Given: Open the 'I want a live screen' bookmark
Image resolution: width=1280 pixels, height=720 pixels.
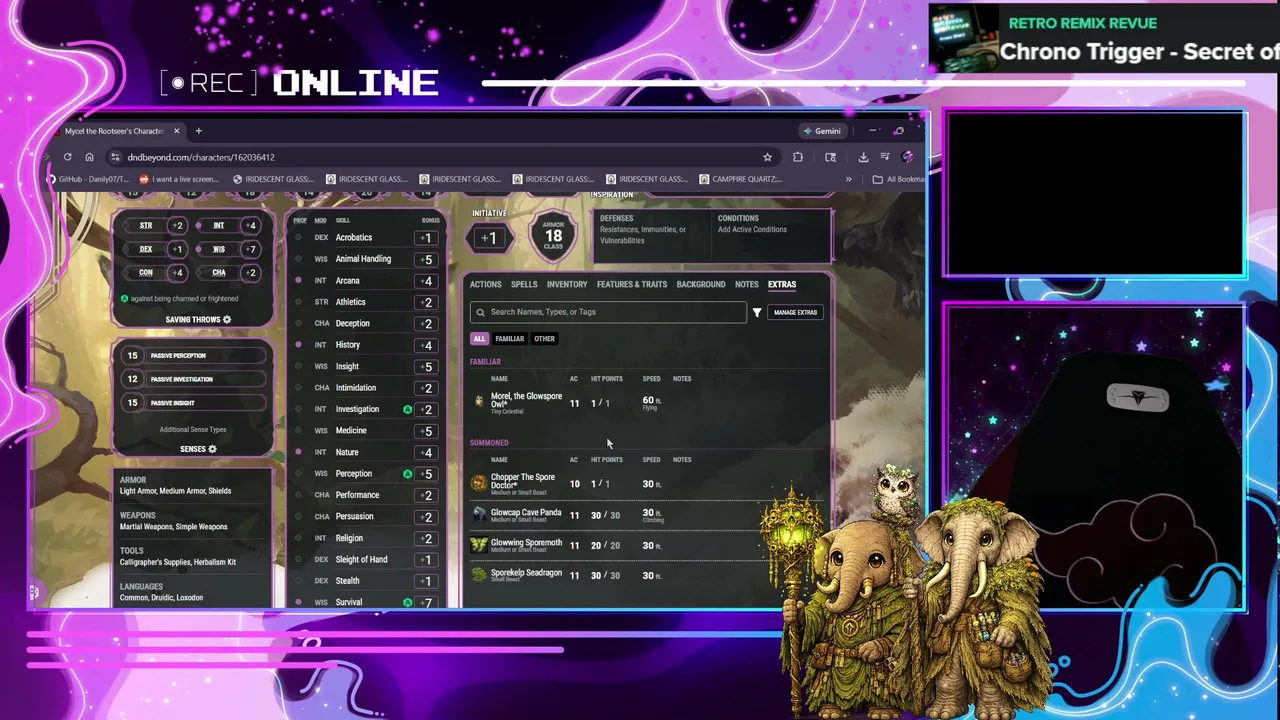Looking at the screenshot, I should (x=179, y=179).
